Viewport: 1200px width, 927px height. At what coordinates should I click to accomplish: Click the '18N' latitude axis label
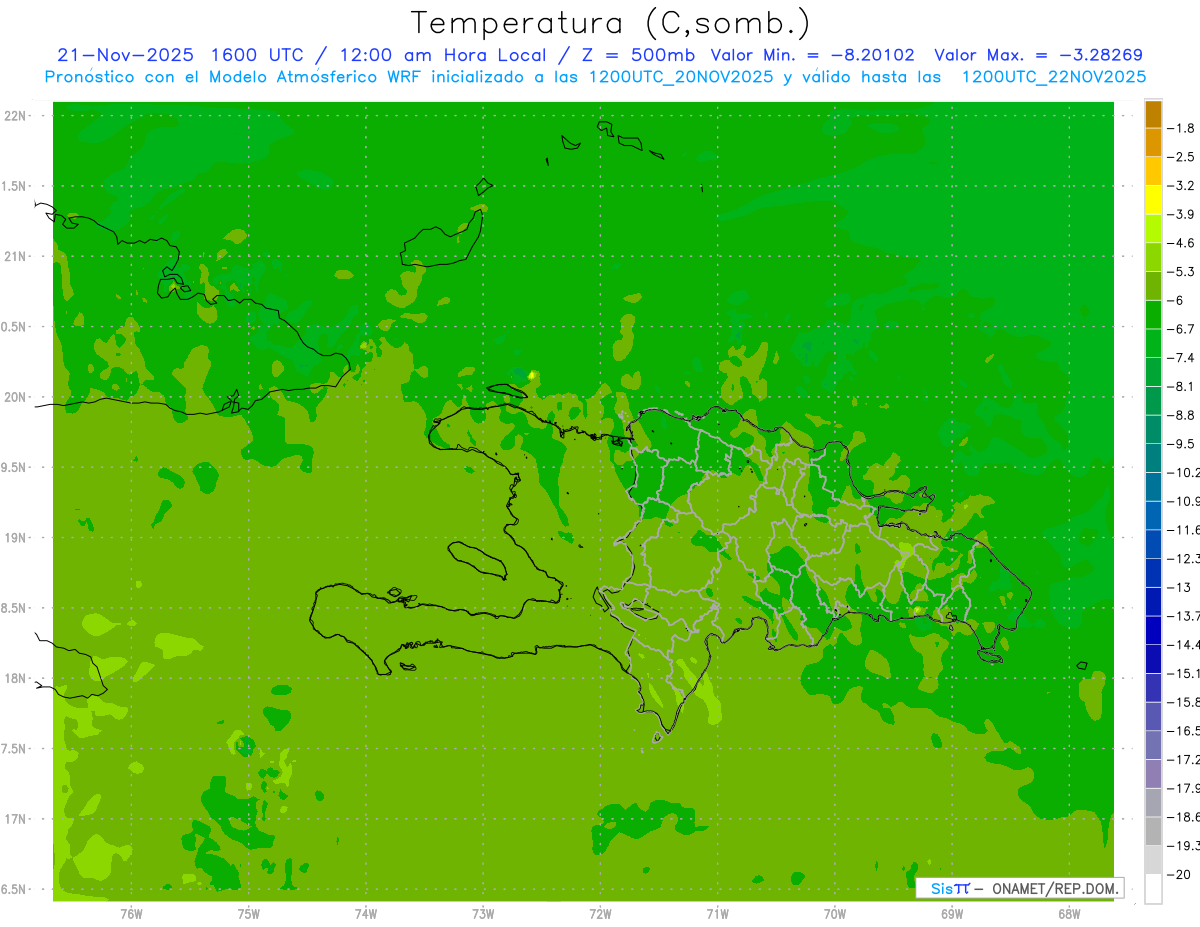pyautogui.click(x=15, y=678)
